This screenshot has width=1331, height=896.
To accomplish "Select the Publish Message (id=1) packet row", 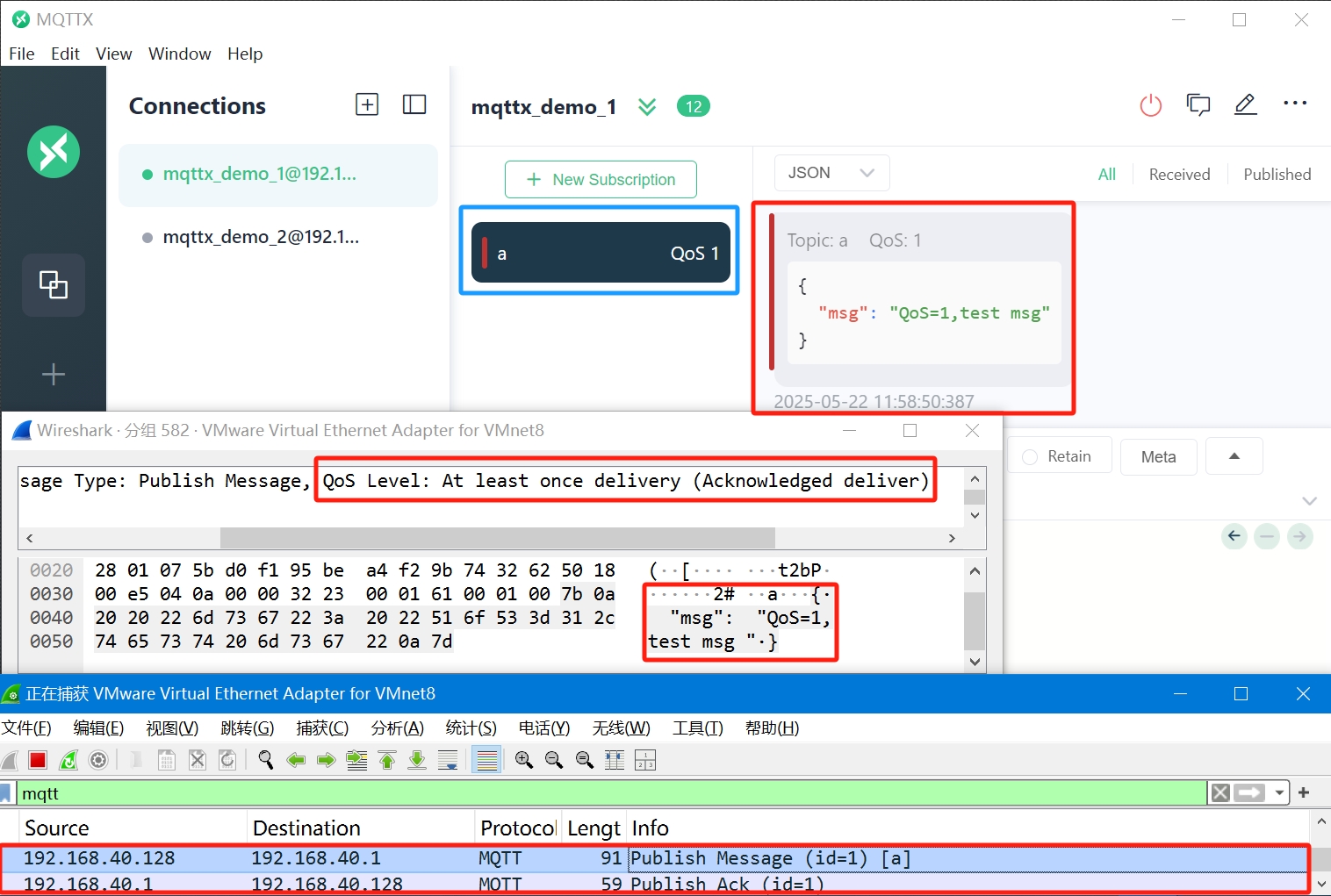I will point(654,858).
